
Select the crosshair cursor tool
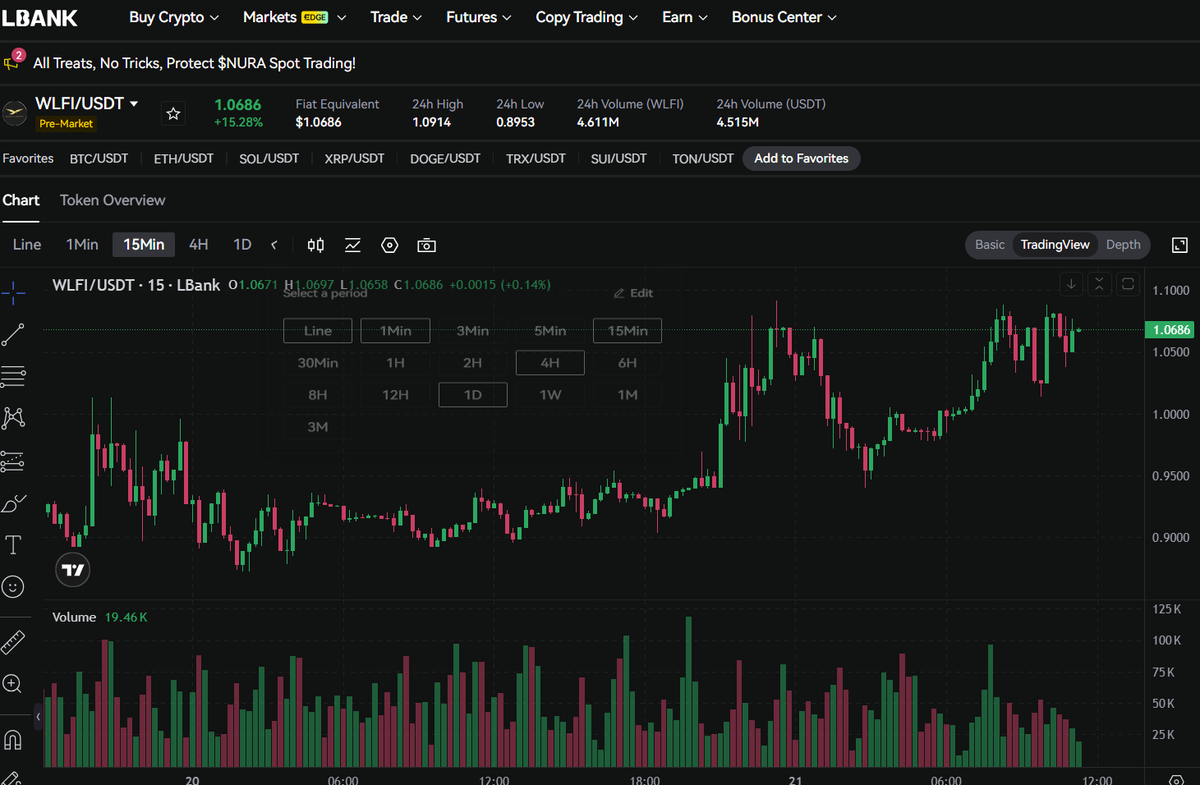[x=14, y=292]
